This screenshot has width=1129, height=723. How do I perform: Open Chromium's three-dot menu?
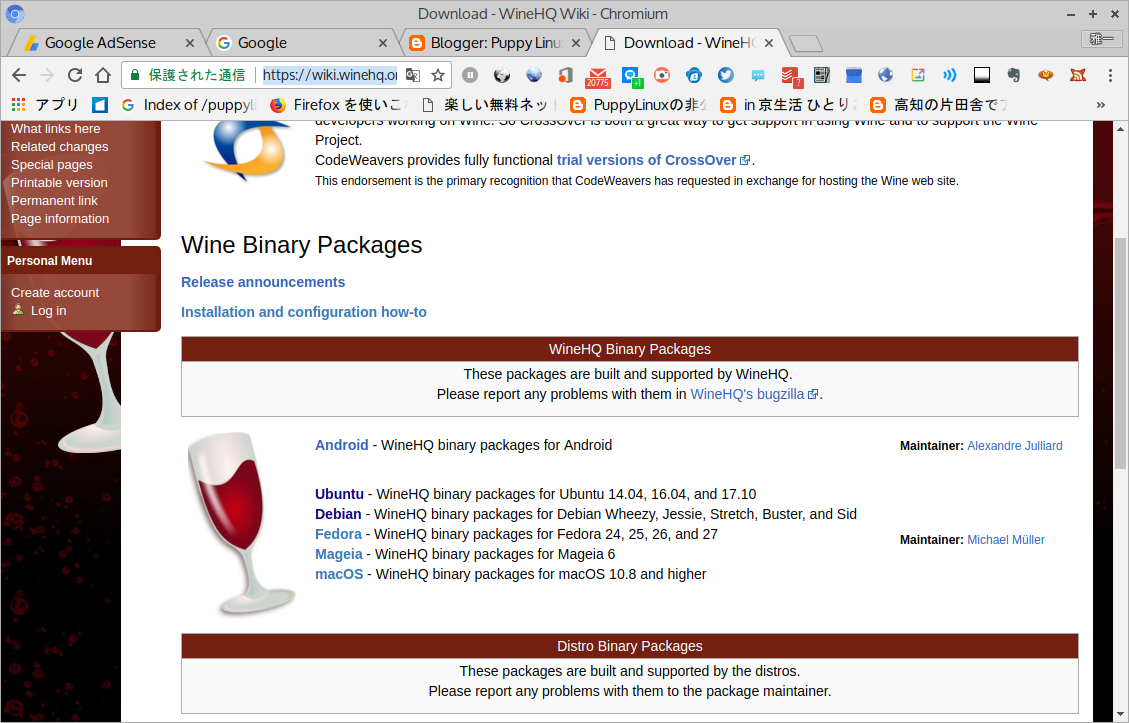(1110, 75)
